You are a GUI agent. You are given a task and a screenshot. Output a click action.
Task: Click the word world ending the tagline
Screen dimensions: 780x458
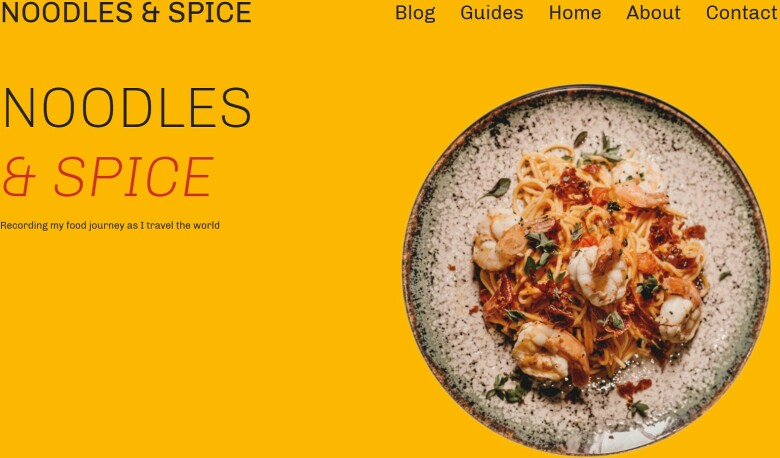tap(206, 225)
